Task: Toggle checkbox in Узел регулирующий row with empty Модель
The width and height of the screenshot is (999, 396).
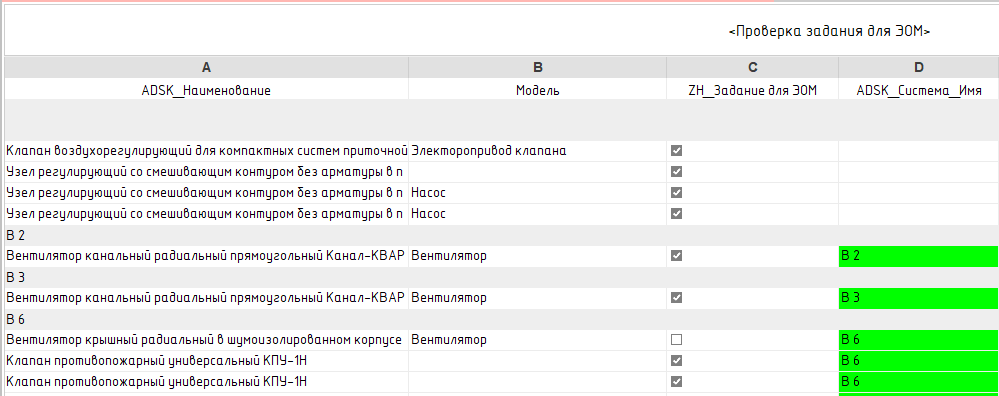Action: 677,172
